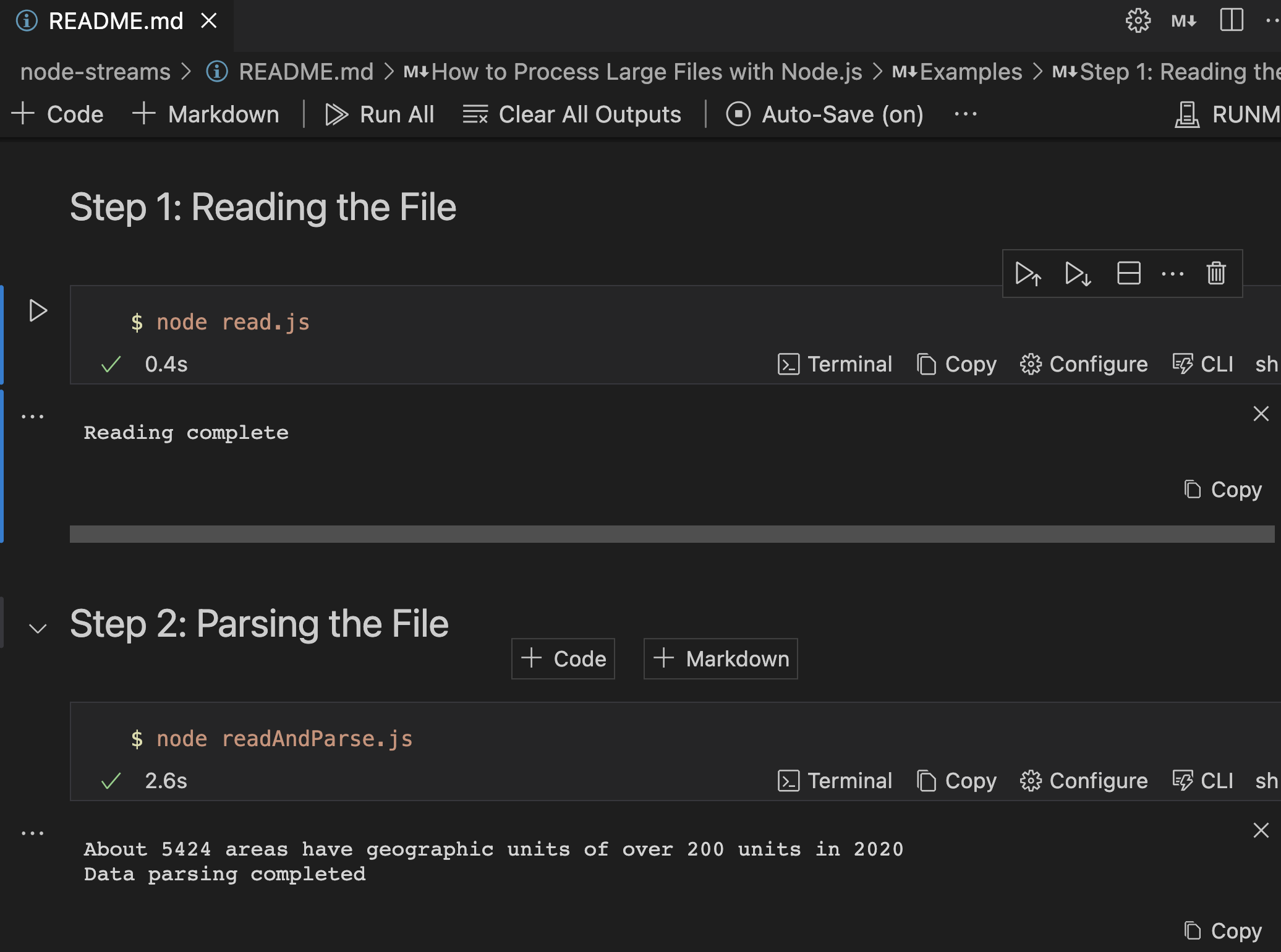
Task: Split the editor with the split-view icon
Action: (x=1230, y=20)
